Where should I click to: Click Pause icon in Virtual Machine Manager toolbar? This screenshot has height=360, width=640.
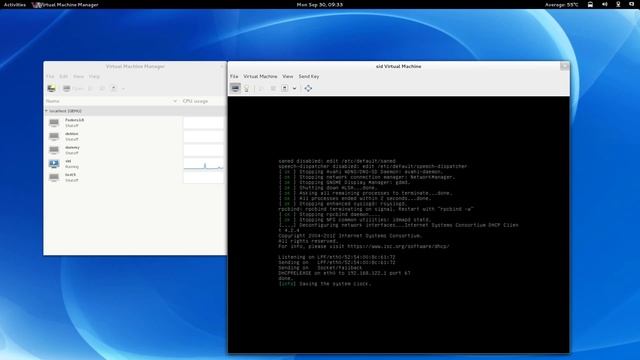(102, 88)
